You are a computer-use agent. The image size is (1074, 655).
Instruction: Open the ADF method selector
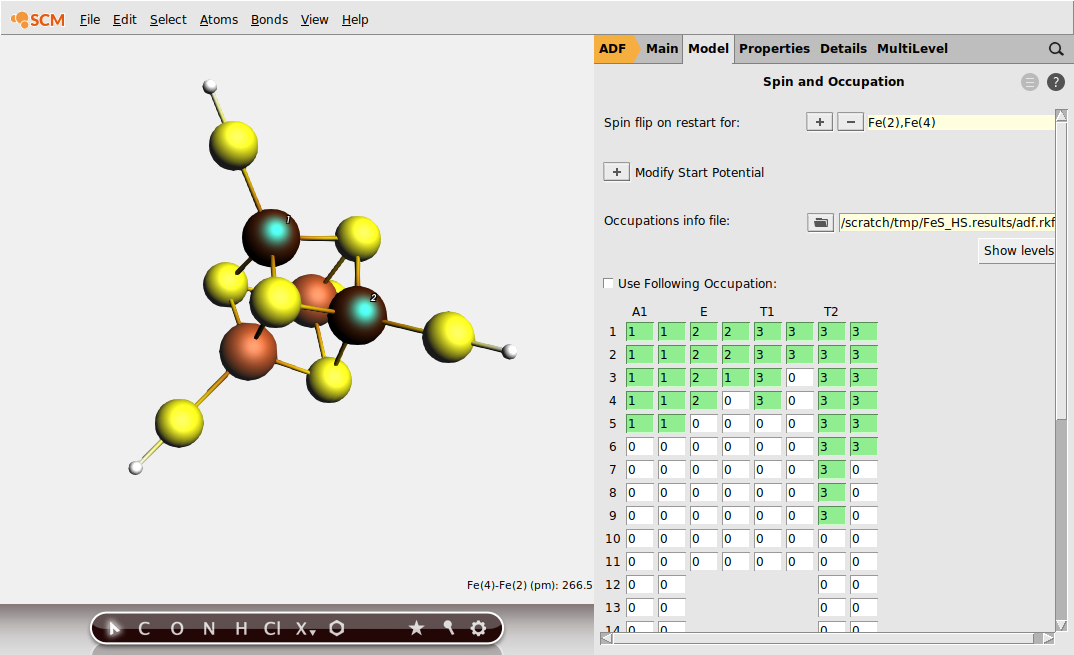pyautogui.click(x=614, y=48)
